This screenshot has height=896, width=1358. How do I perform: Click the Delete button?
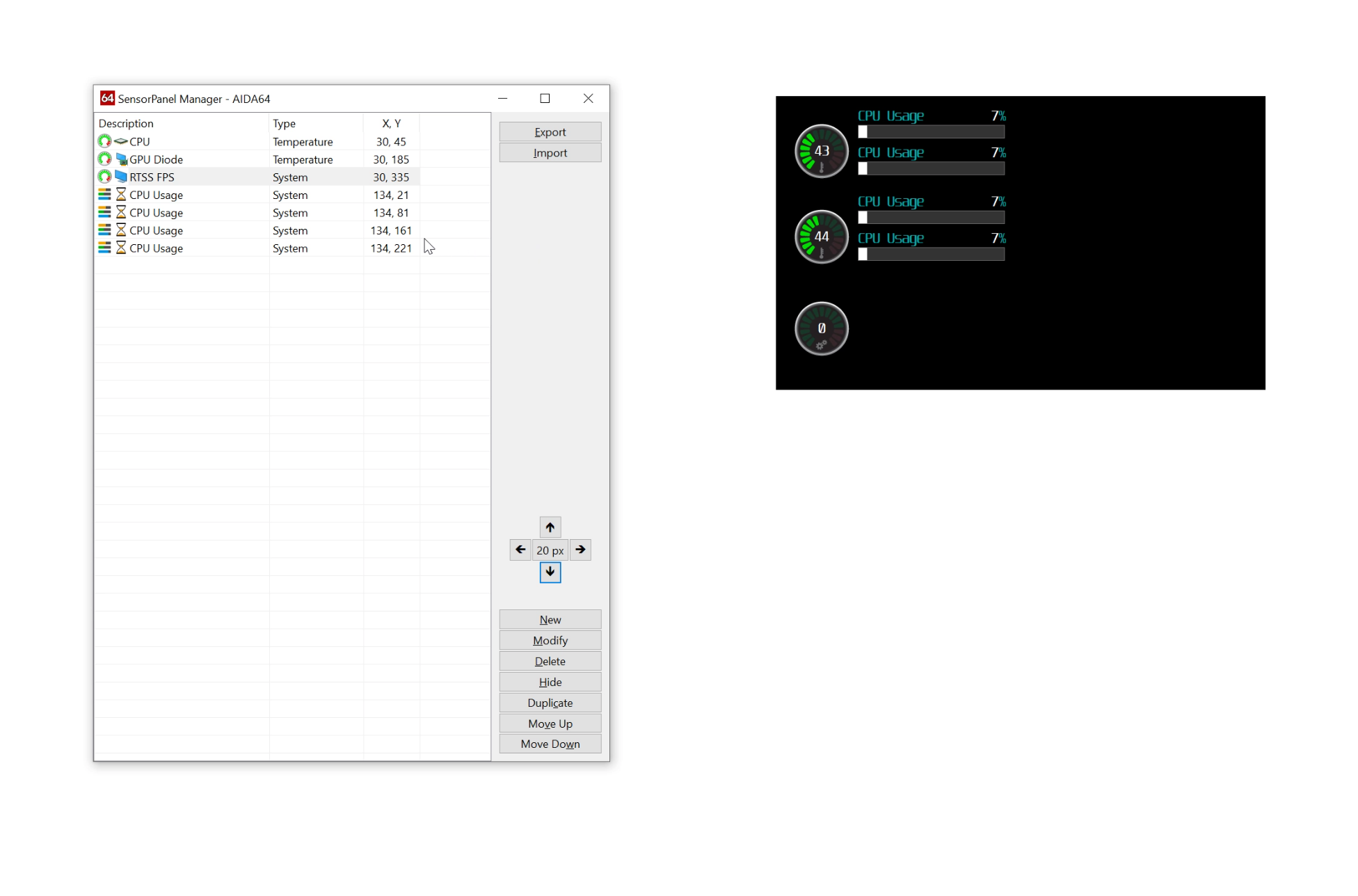550,662
